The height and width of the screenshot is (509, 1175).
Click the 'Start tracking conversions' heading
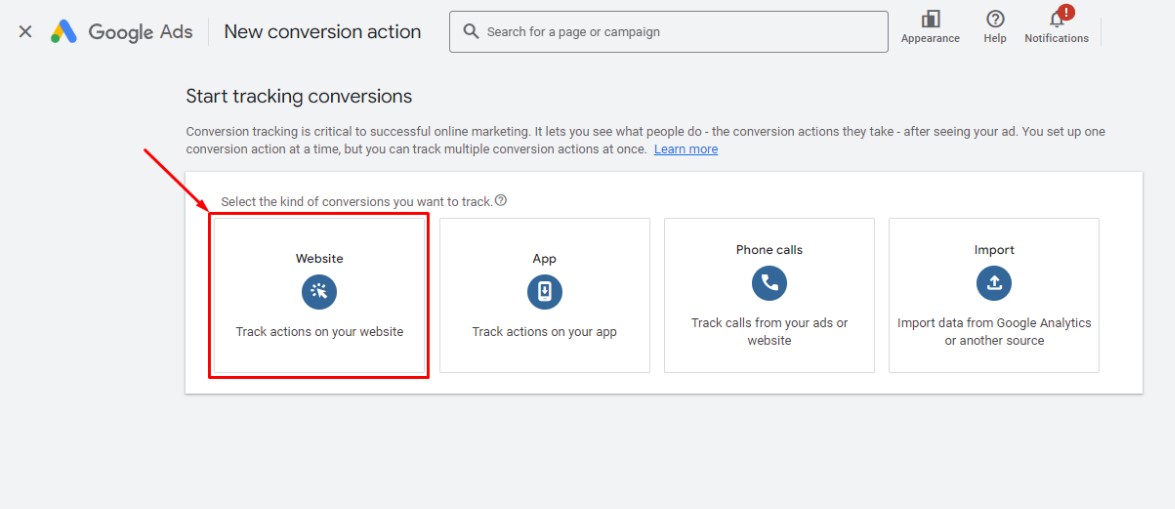coord(299,96)
